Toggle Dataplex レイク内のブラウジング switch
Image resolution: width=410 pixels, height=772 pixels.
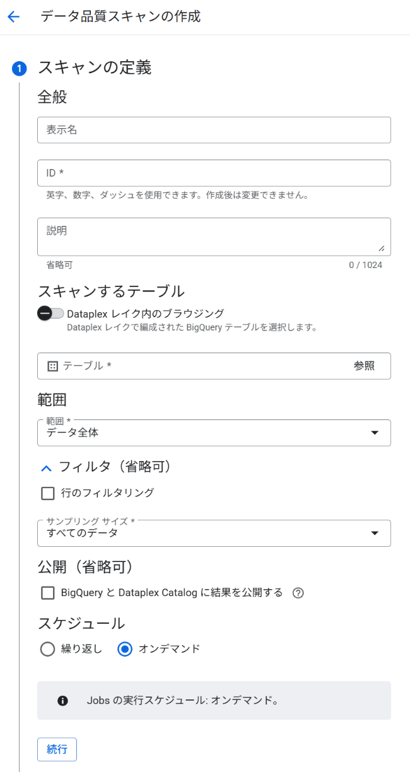(51, 314)
